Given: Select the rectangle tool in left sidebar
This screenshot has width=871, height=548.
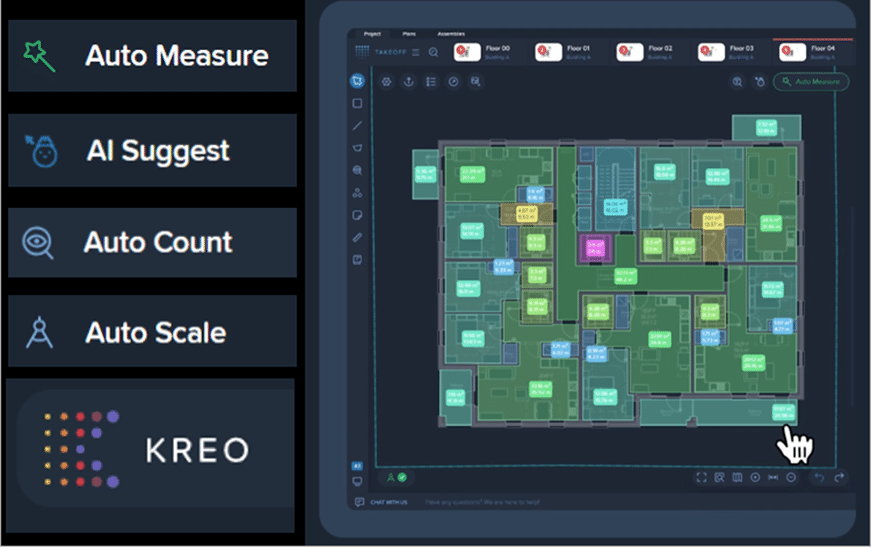Looking at the screenshot, I should click(357, 103).
